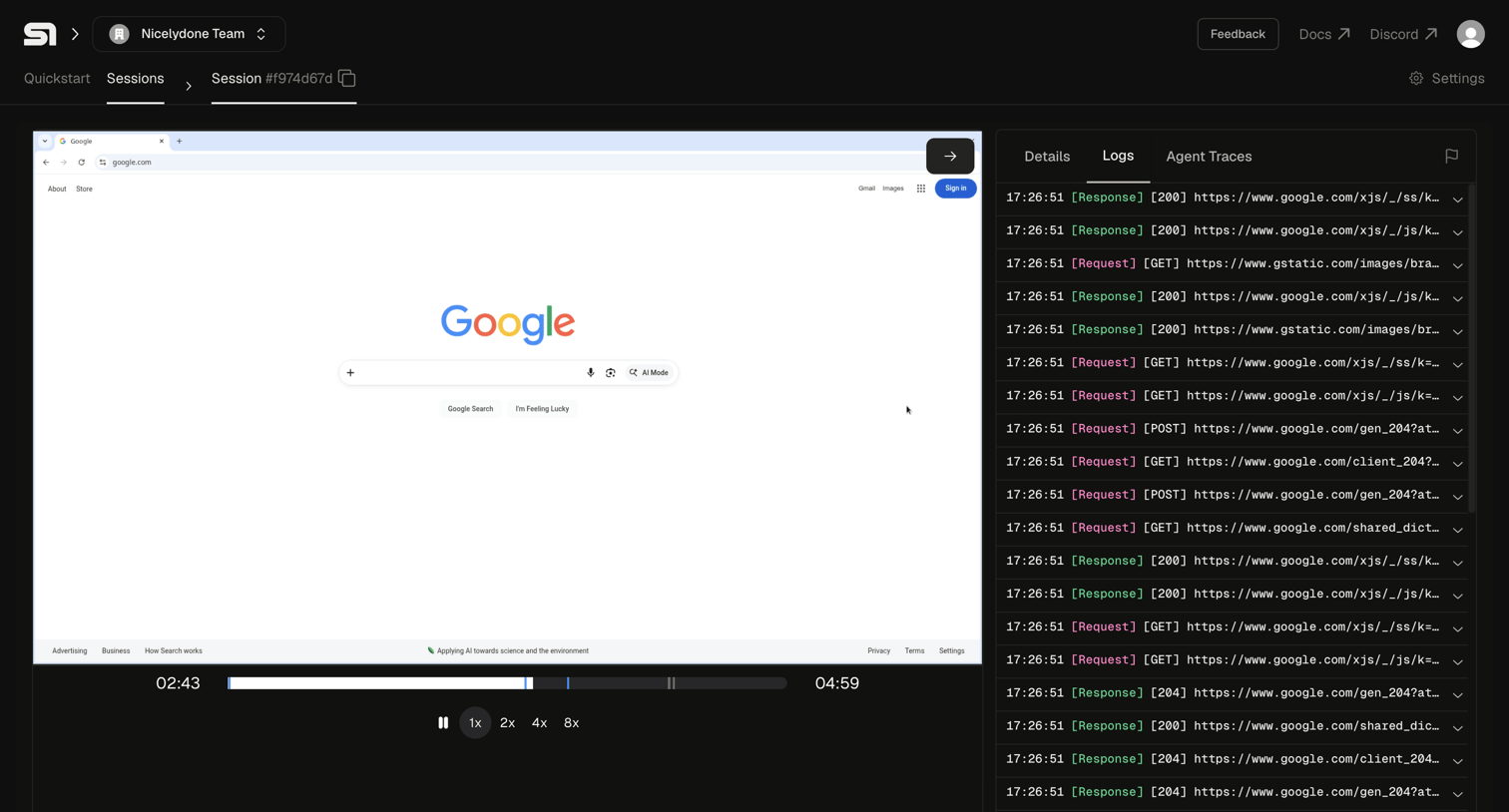
Task: Jump to the blue marker on the timeline
Action: [568, 683]
